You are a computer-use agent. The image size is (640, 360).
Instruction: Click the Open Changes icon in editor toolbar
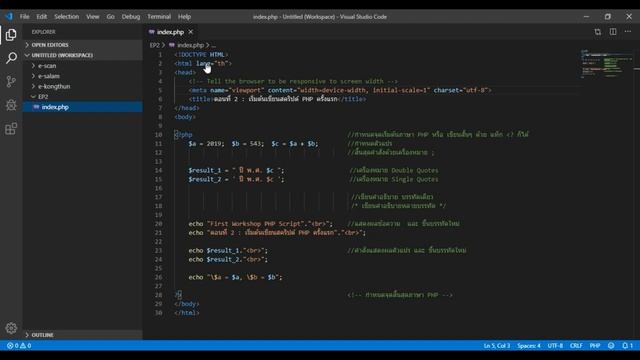pos(598,32)
